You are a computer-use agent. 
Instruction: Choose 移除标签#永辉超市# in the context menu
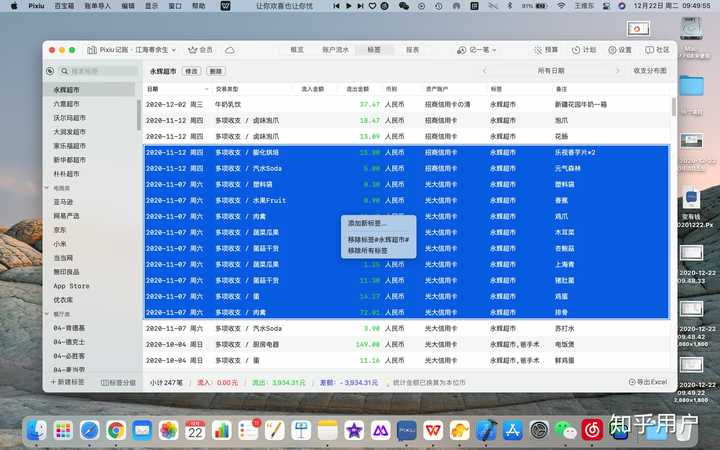[x=379, y=240]
